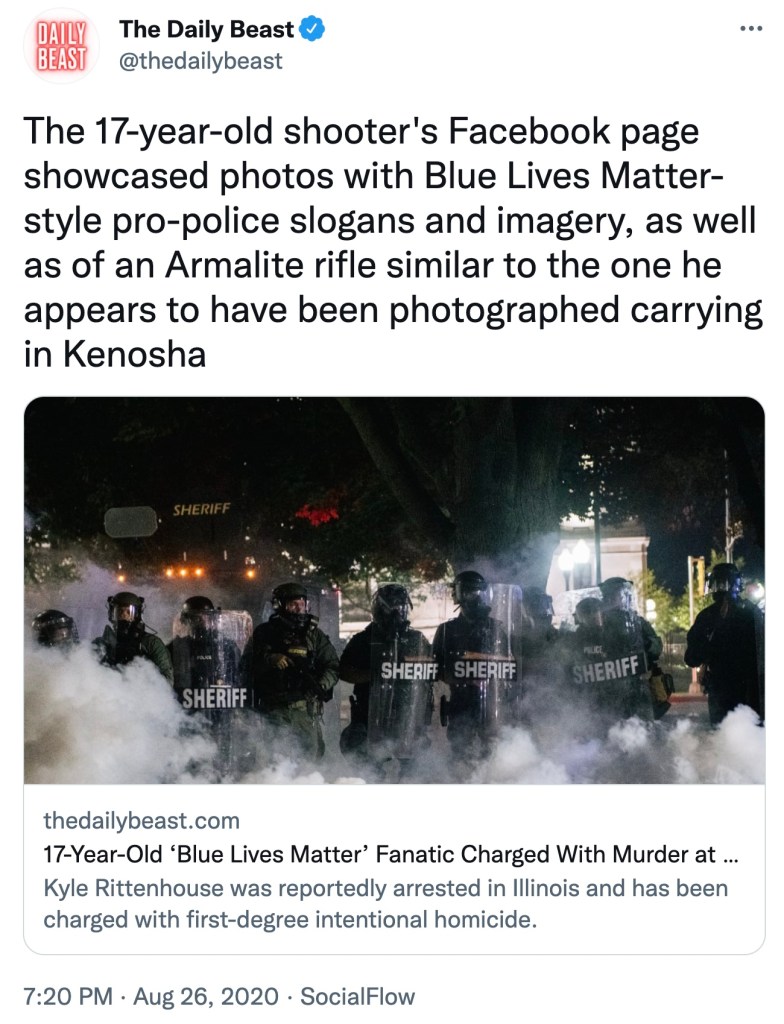Click the orange SHERIFF sign in photo
This screenshot has width=784, height=1024.
pos(201,509)
